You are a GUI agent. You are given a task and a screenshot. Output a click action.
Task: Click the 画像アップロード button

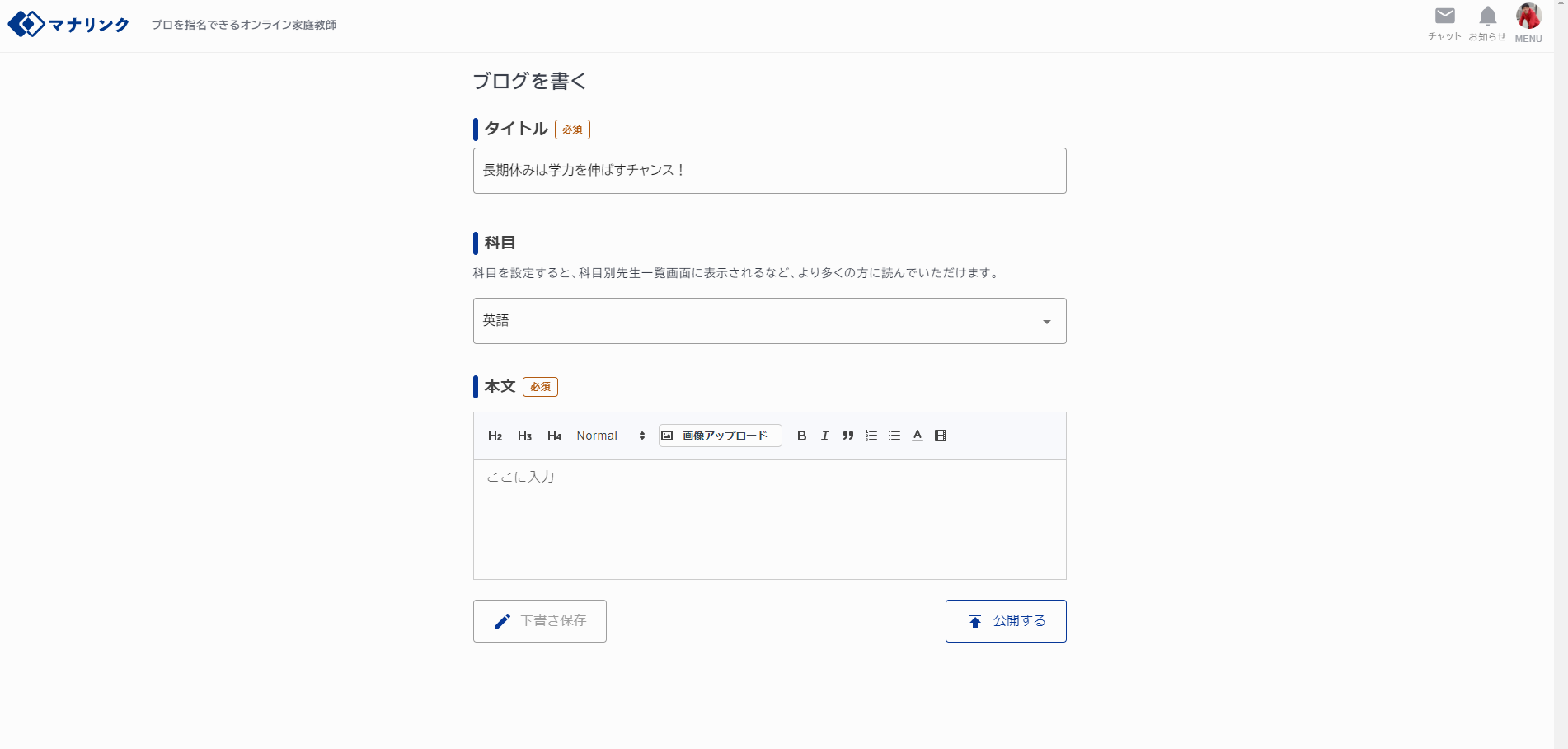(x=720, y=436)
